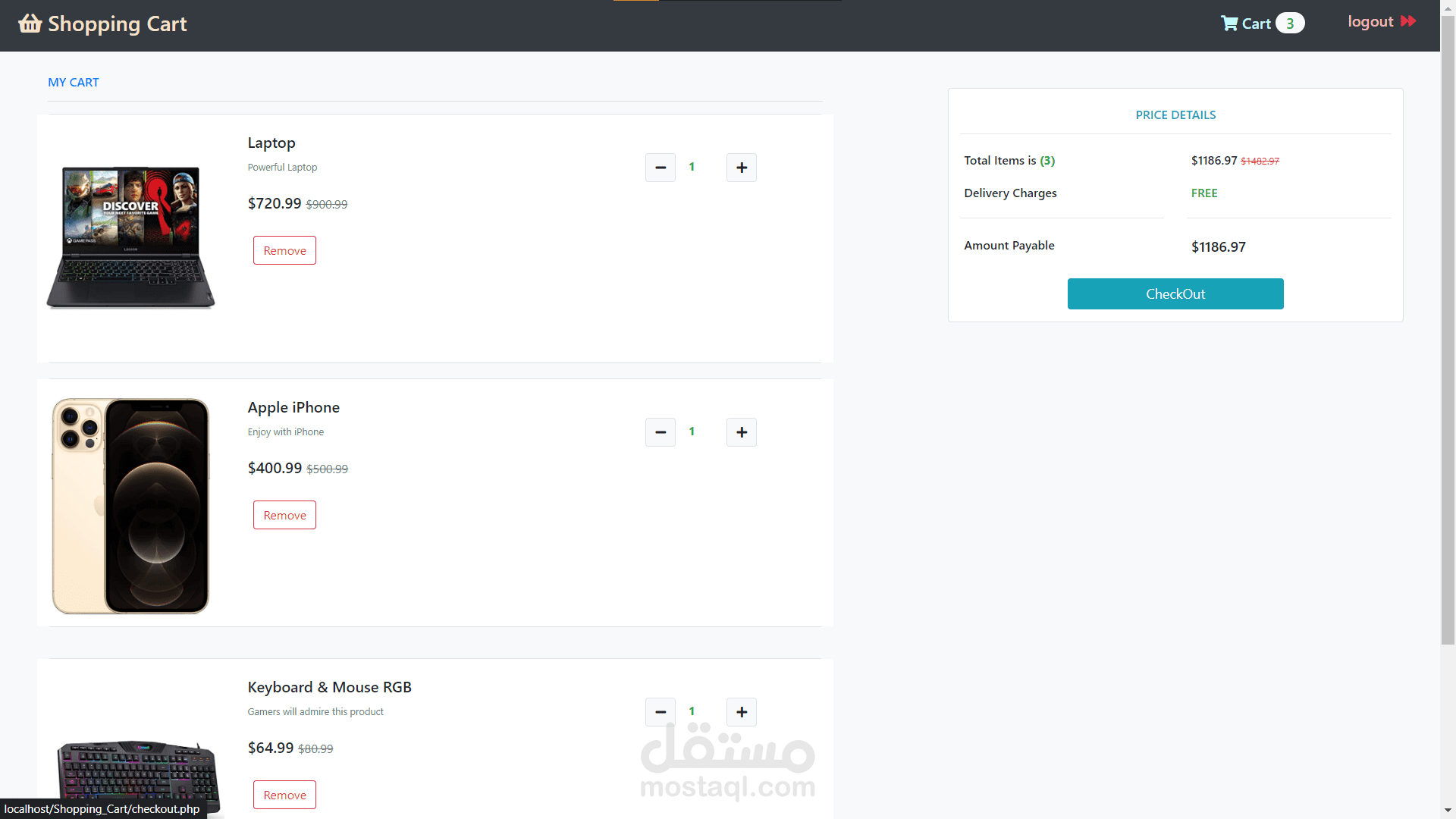
Task: Click the scrollbar down arrow
Action: point(1448,811)
